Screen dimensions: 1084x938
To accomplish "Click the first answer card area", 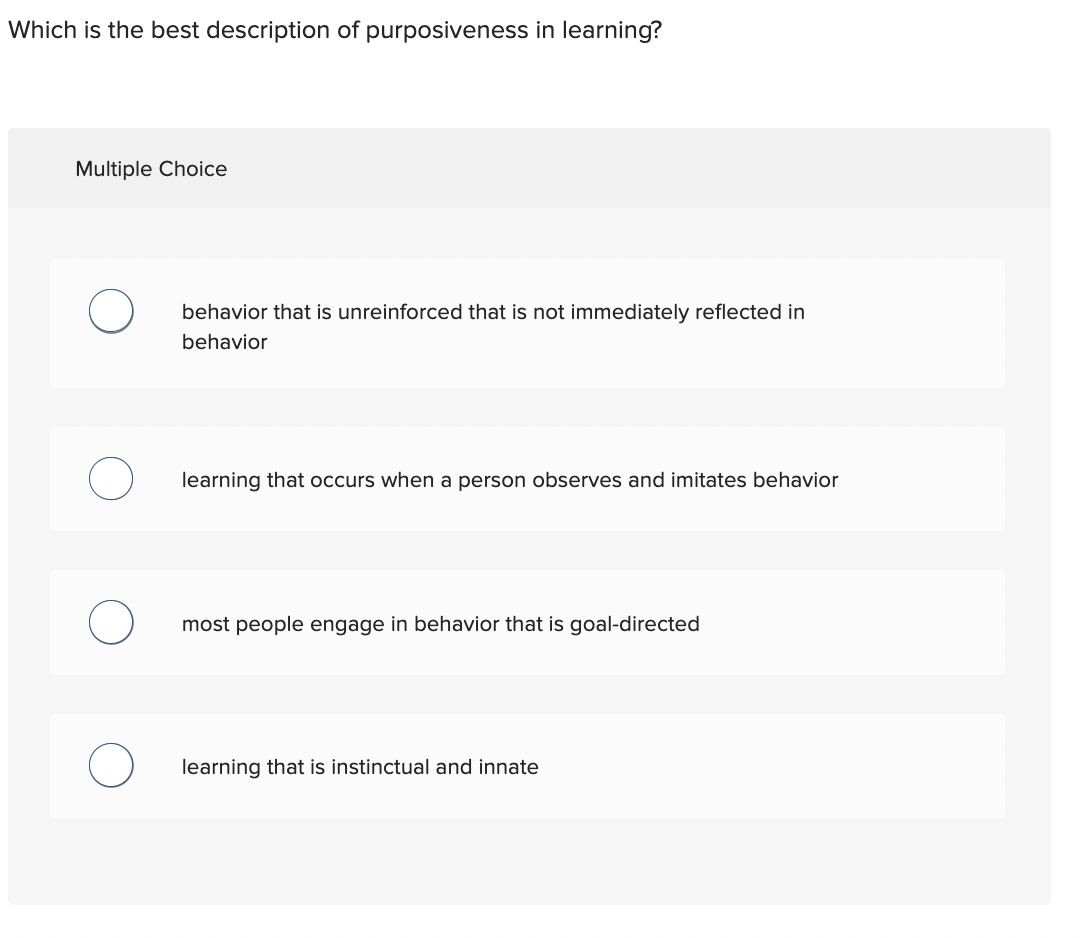I will [527, 323].
